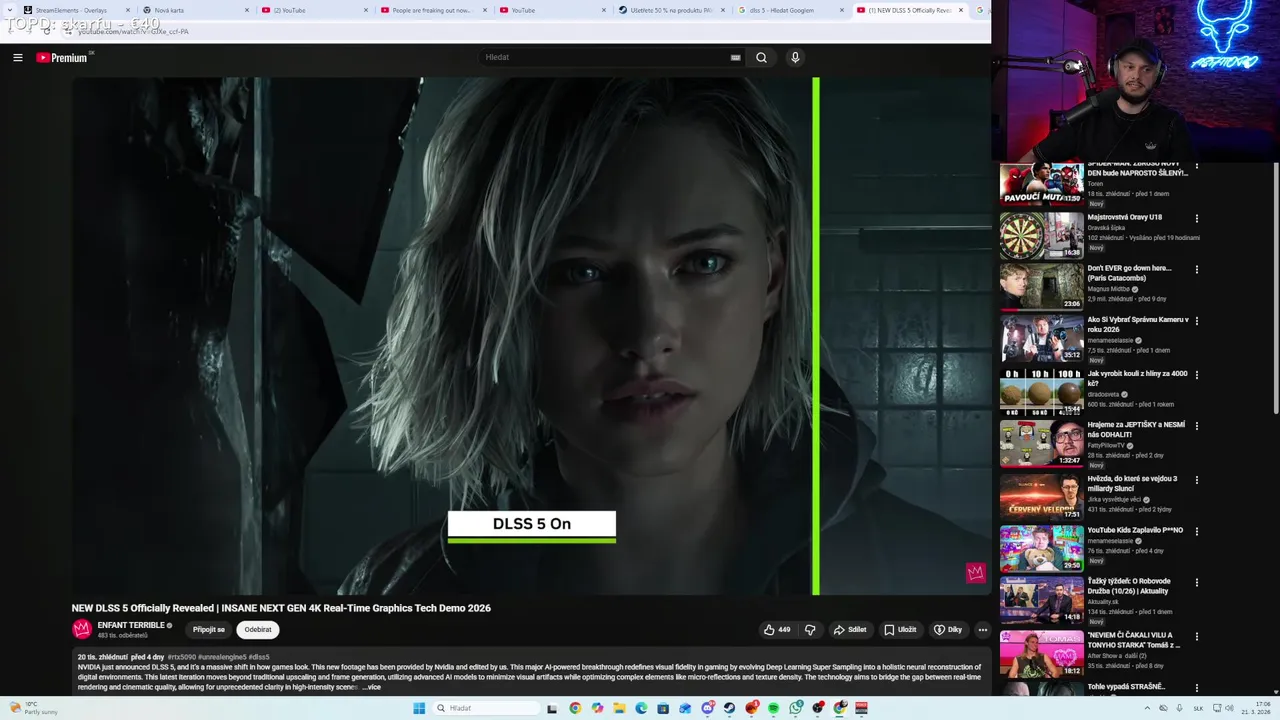Image resolution: width=1280 pixels, height=720 pixels.
Task: Open Jak vyrobit kouli z hlíny thumbnail
Action: 1041,392
